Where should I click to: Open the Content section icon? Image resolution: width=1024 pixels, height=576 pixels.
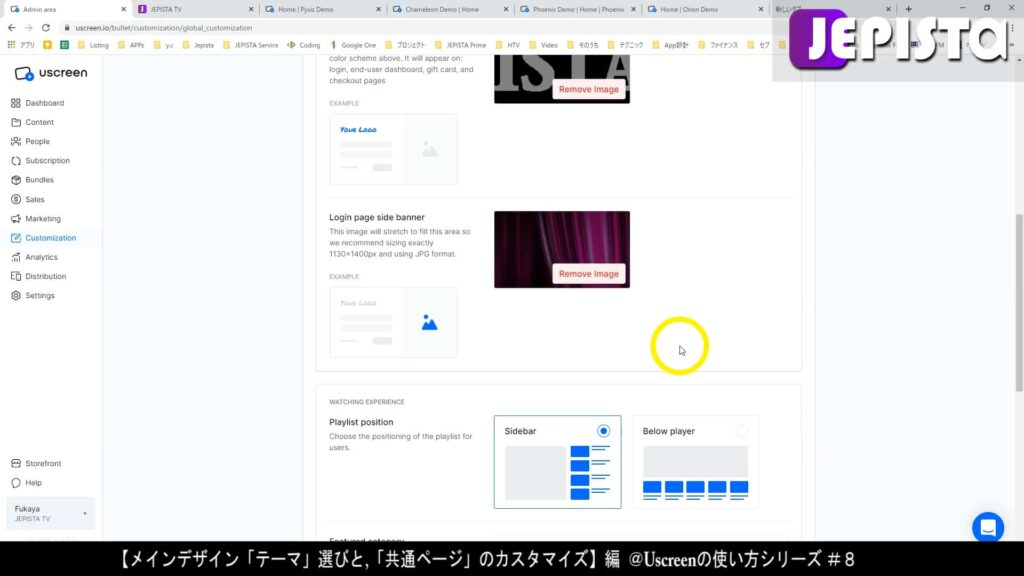[16, 122]
